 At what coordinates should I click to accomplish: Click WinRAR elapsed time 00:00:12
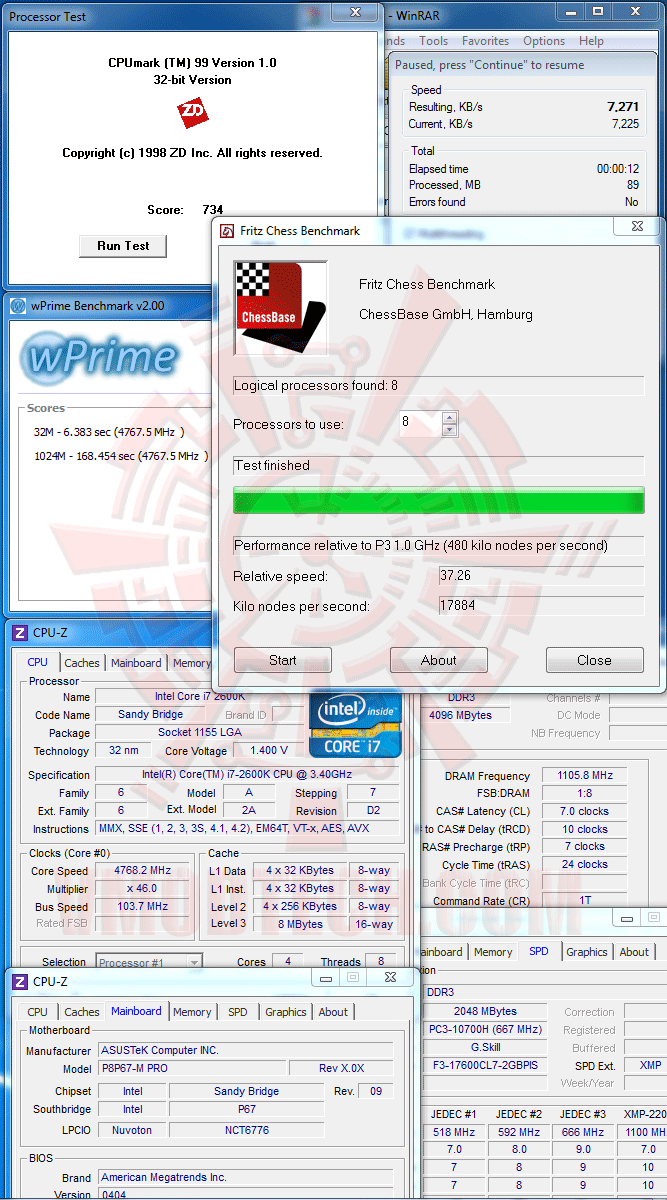[x=618, y=169]
